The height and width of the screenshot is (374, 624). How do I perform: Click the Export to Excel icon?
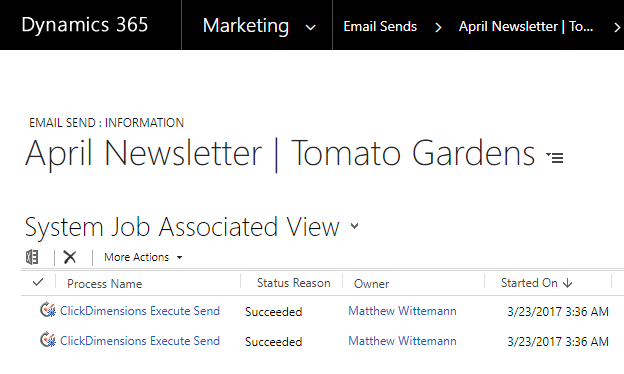(x=32, y=257)
